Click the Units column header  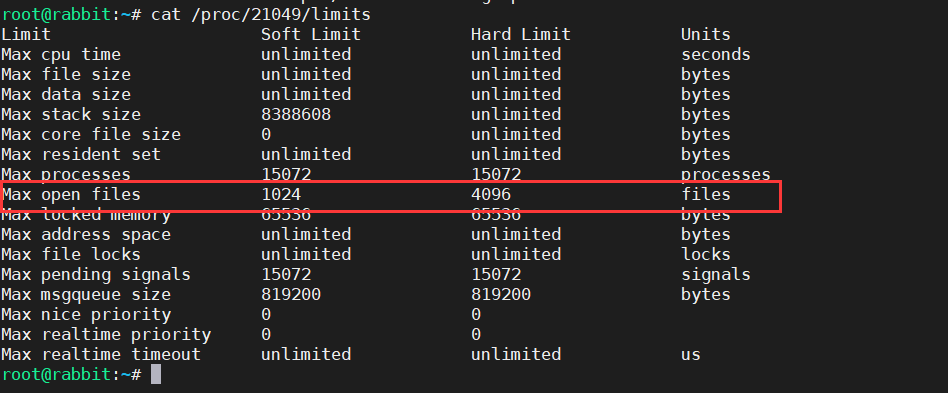click(x=706, y=34)
